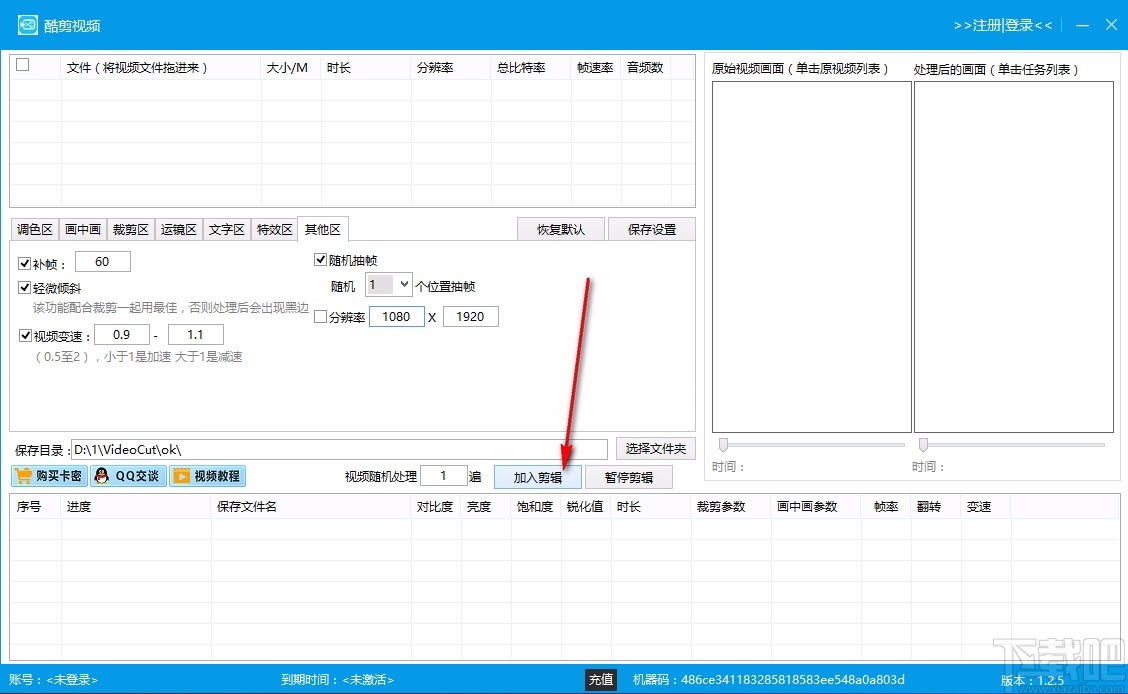Viewport: 1128px width, 694px height.
Task: Click the 画中画参数 column header
Action: pos(817,506)
